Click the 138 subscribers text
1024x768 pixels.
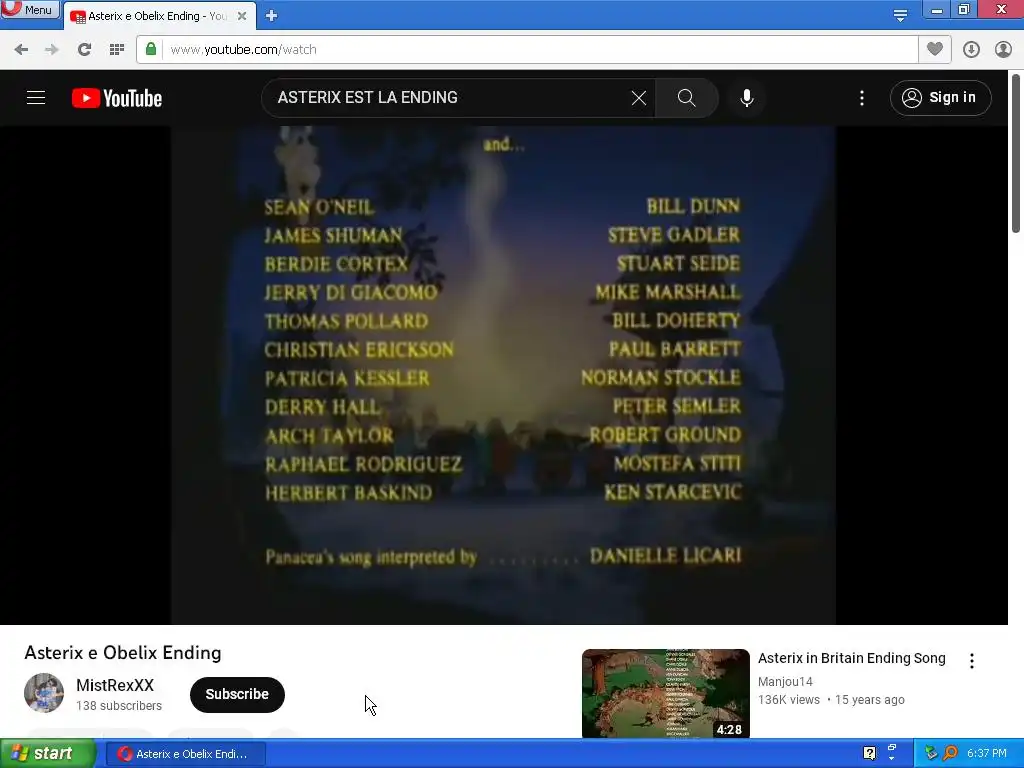[119, 706]
